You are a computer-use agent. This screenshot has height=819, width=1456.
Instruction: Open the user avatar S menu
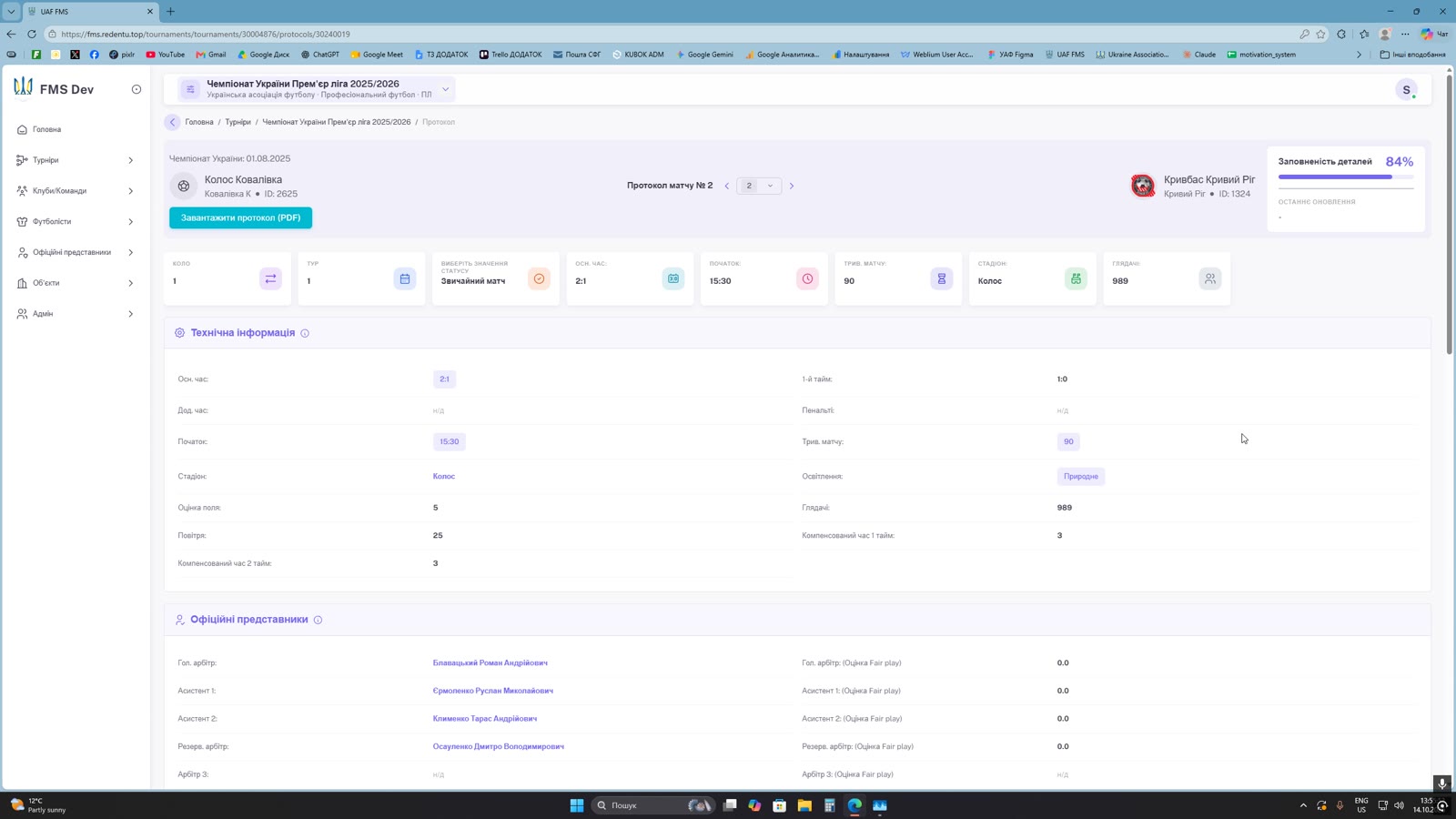[1406, 89]
